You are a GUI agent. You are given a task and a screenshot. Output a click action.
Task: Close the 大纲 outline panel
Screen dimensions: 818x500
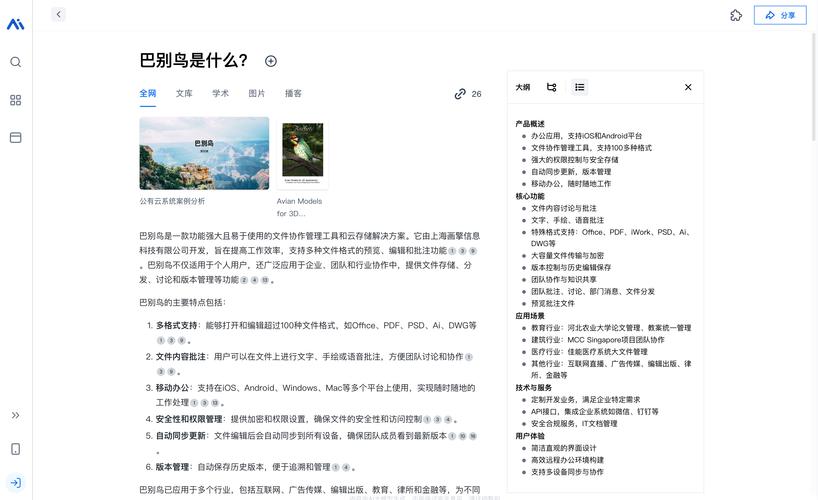688,87
